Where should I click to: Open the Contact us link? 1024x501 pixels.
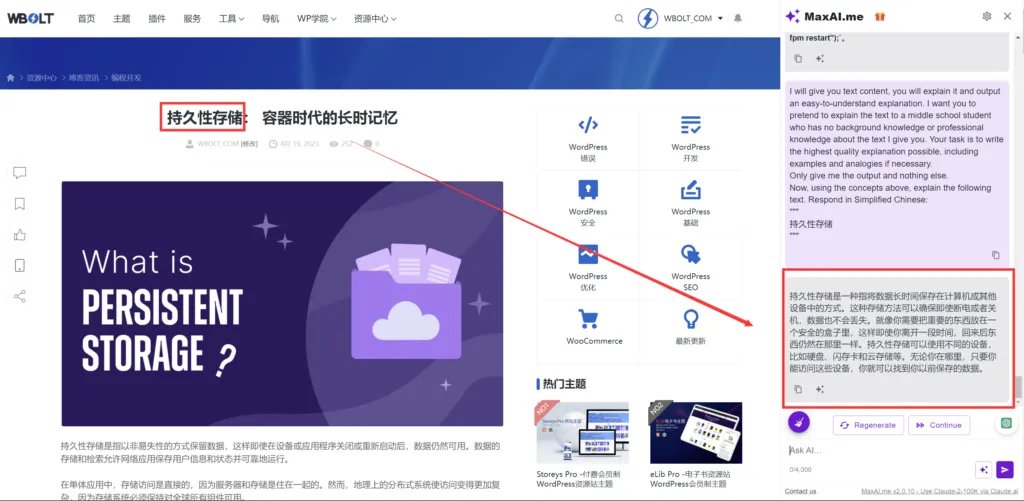(x=801, y=491)
